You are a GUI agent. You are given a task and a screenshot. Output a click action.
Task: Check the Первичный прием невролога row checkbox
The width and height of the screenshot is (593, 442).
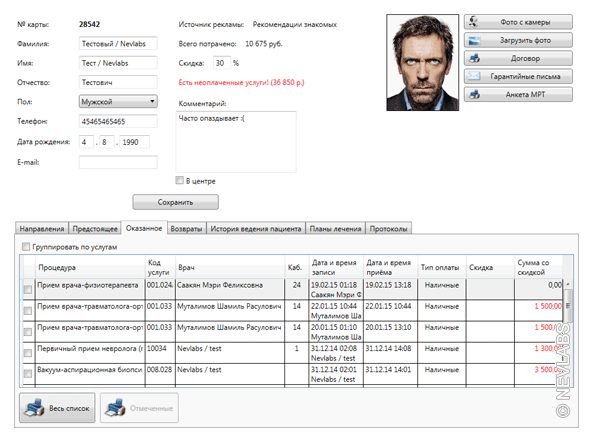28,353
